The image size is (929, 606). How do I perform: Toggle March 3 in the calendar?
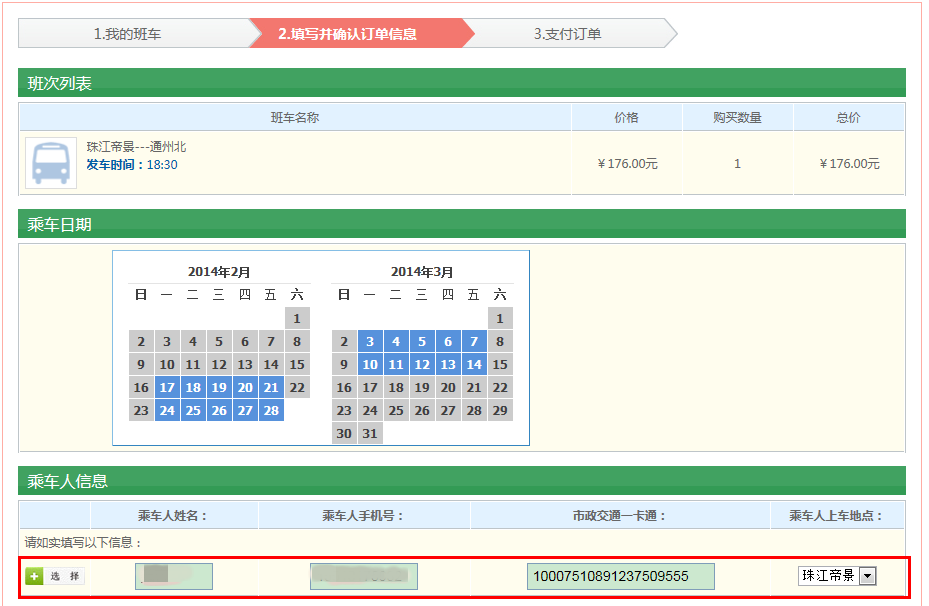pyautogui.click(x=370, y=341)
